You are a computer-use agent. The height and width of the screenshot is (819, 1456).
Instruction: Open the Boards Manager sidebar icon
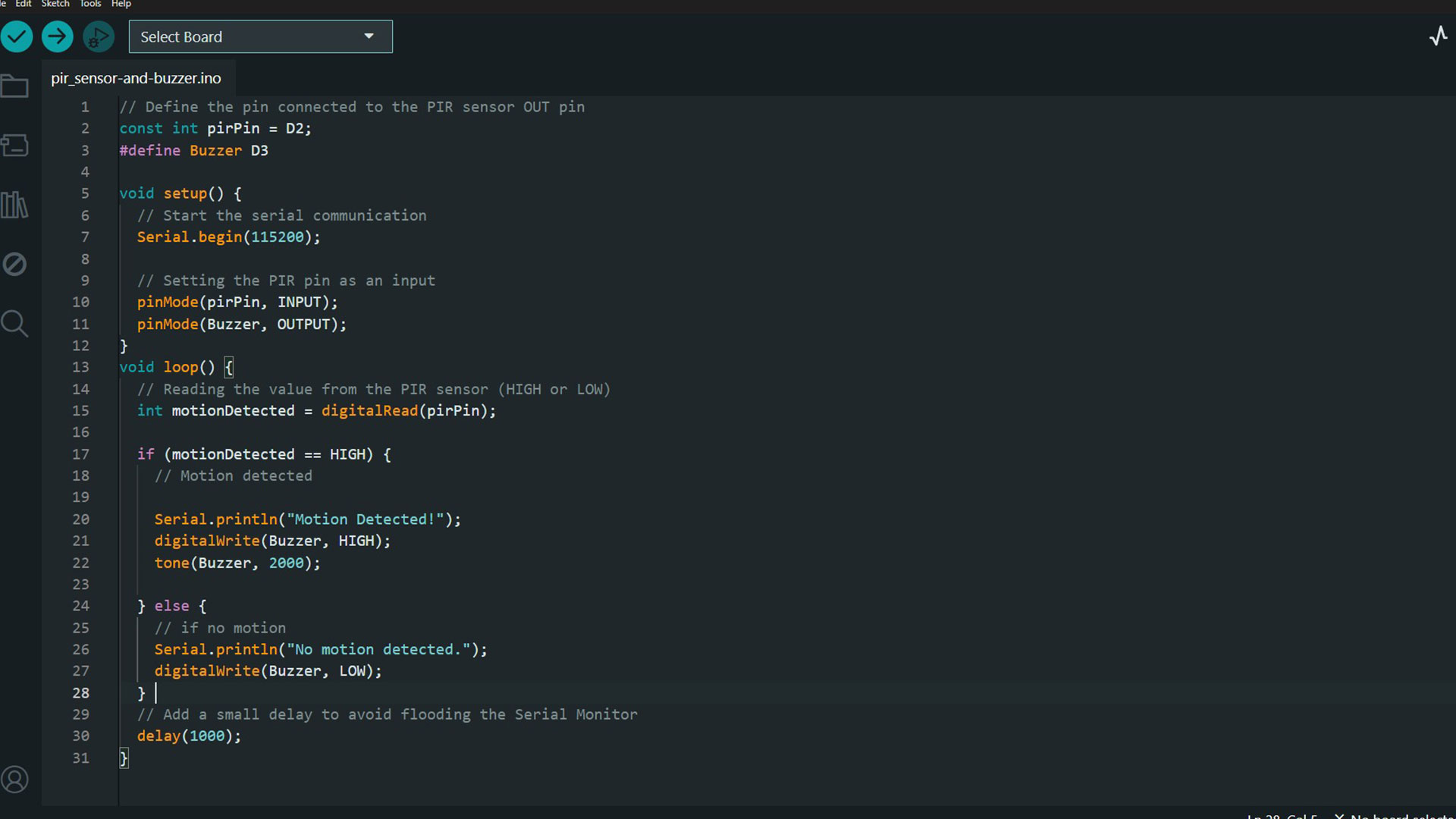click(x=14, y=145)
